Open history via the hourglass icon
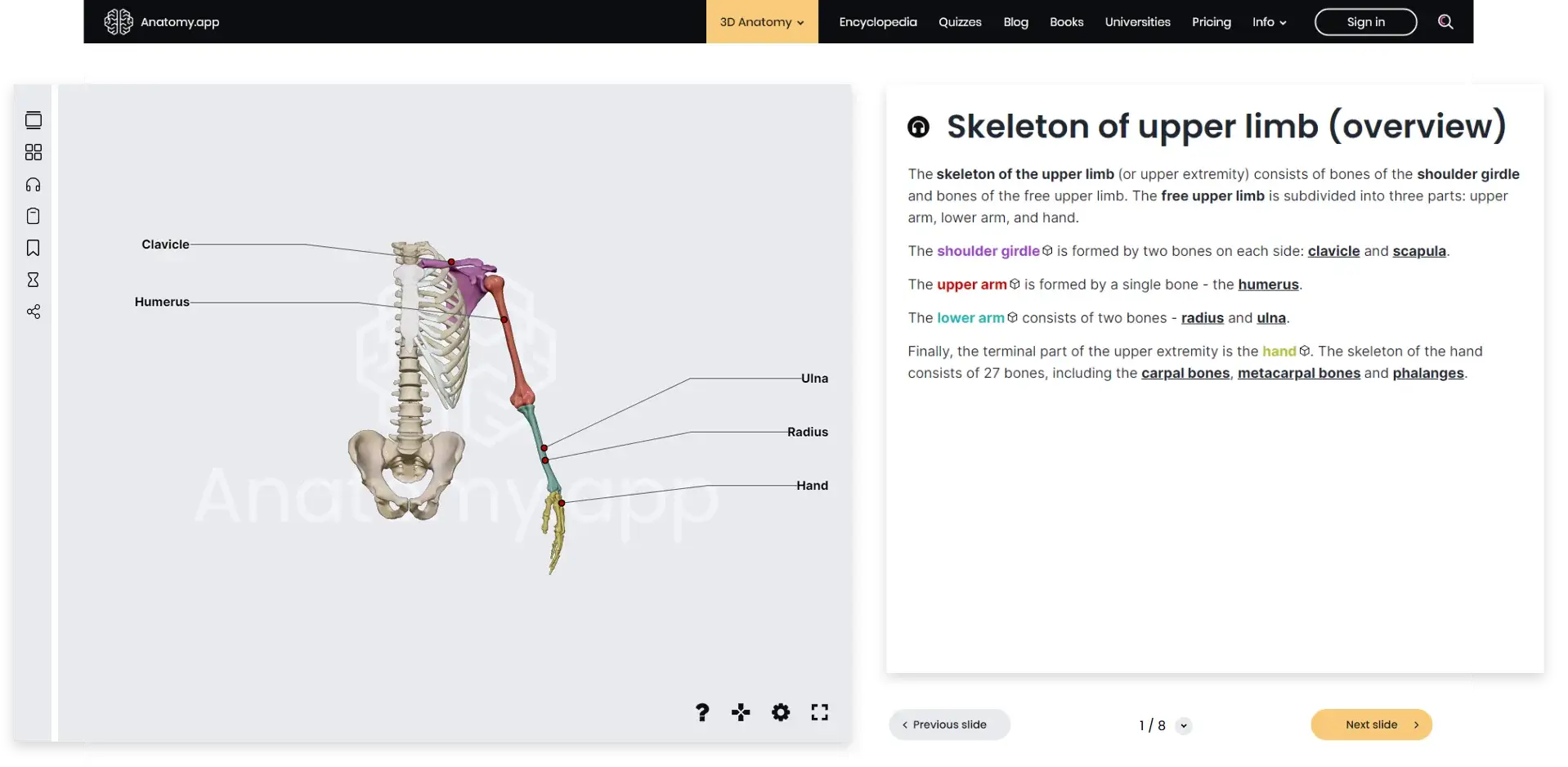Image resolution: width=1568 pixels, height=767 pixels. (x=34, y=280)
